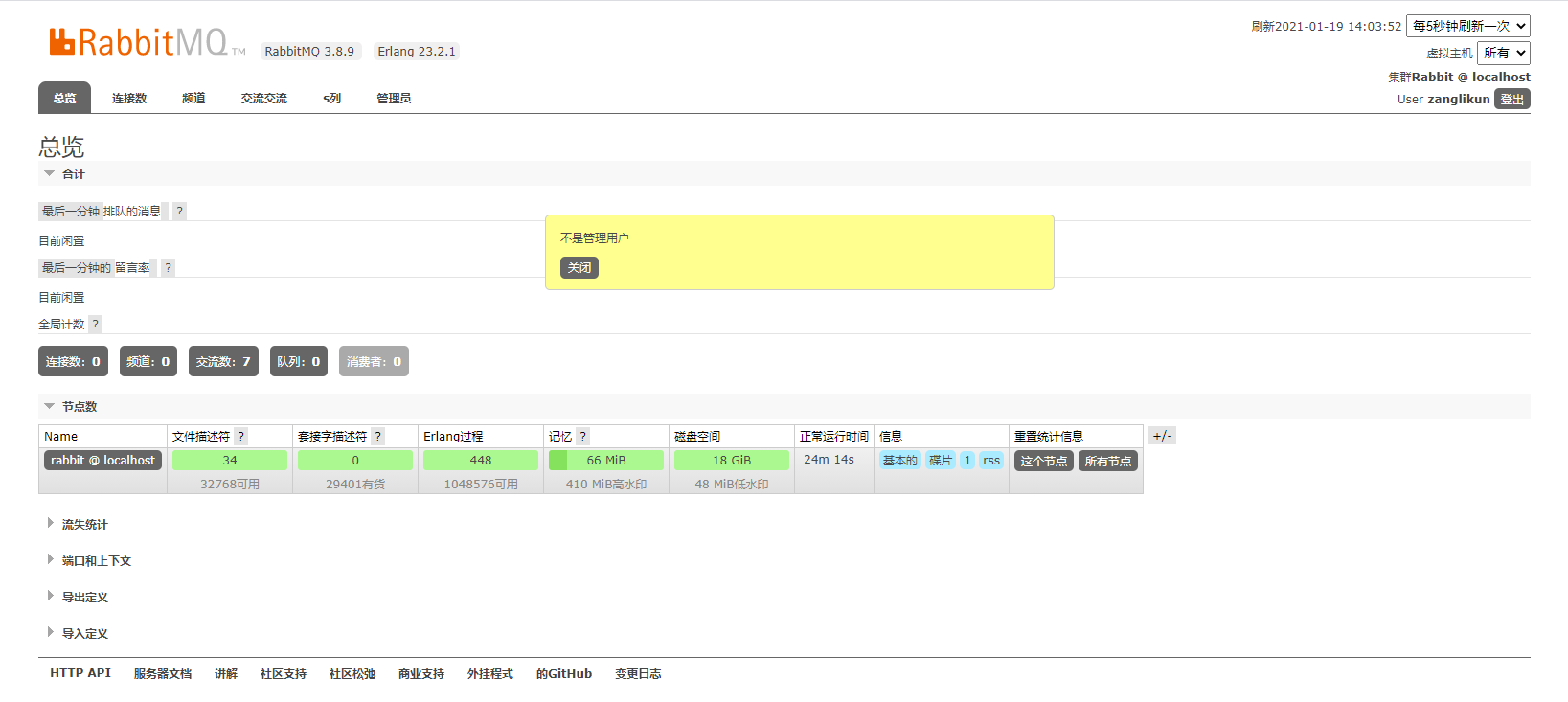
Task: Close the yellow warning with 关闭
Action: point(579,268)
